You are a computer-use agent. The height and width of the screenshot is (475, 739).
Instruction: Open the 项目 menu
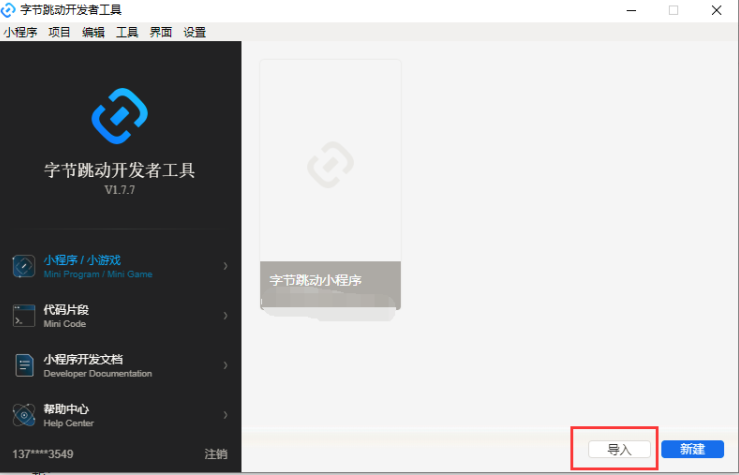coord(59,32)
